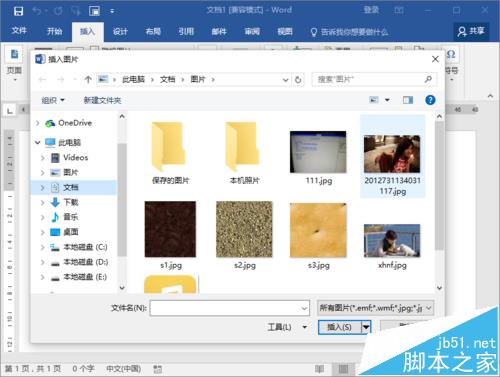The width and height of the screenshot is (500, 377).
Task: Open the address bar history dropdown
Action: click(285, 80)
